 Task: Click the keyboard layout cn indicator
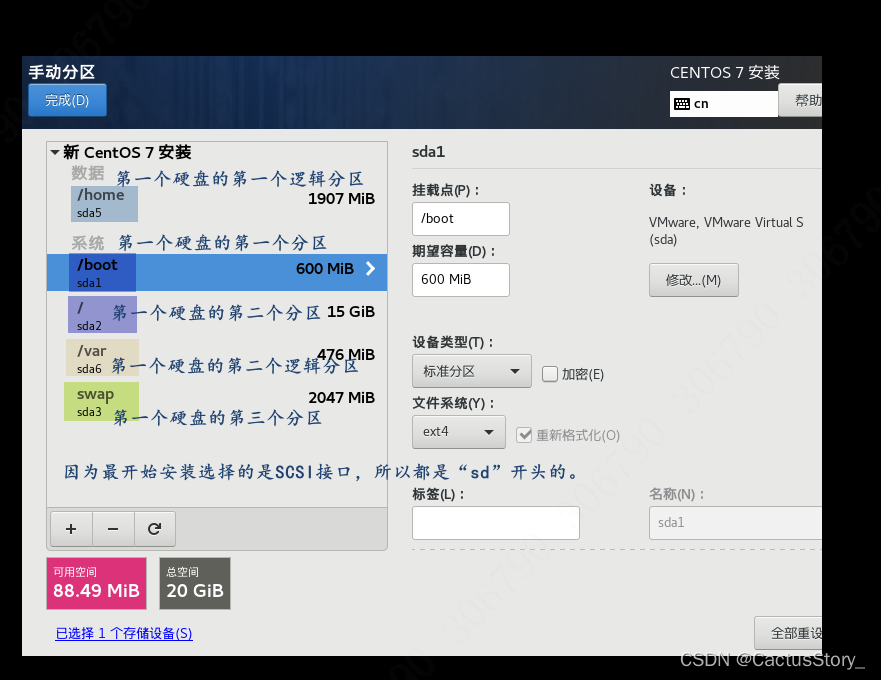pyautogui.click(x=724, y=104)
